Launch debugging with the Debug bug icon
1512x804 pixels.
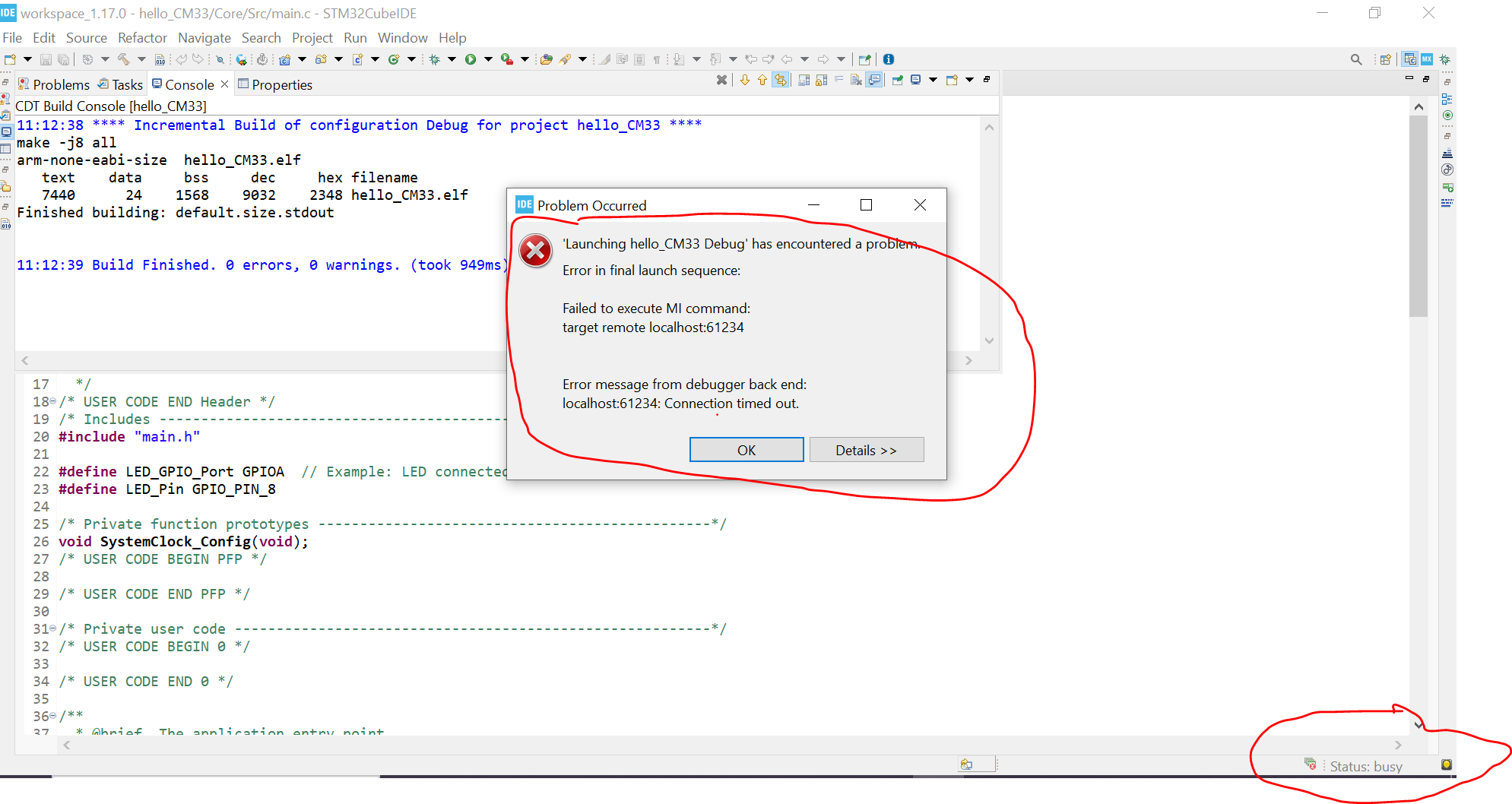click(x=433, y=59)
